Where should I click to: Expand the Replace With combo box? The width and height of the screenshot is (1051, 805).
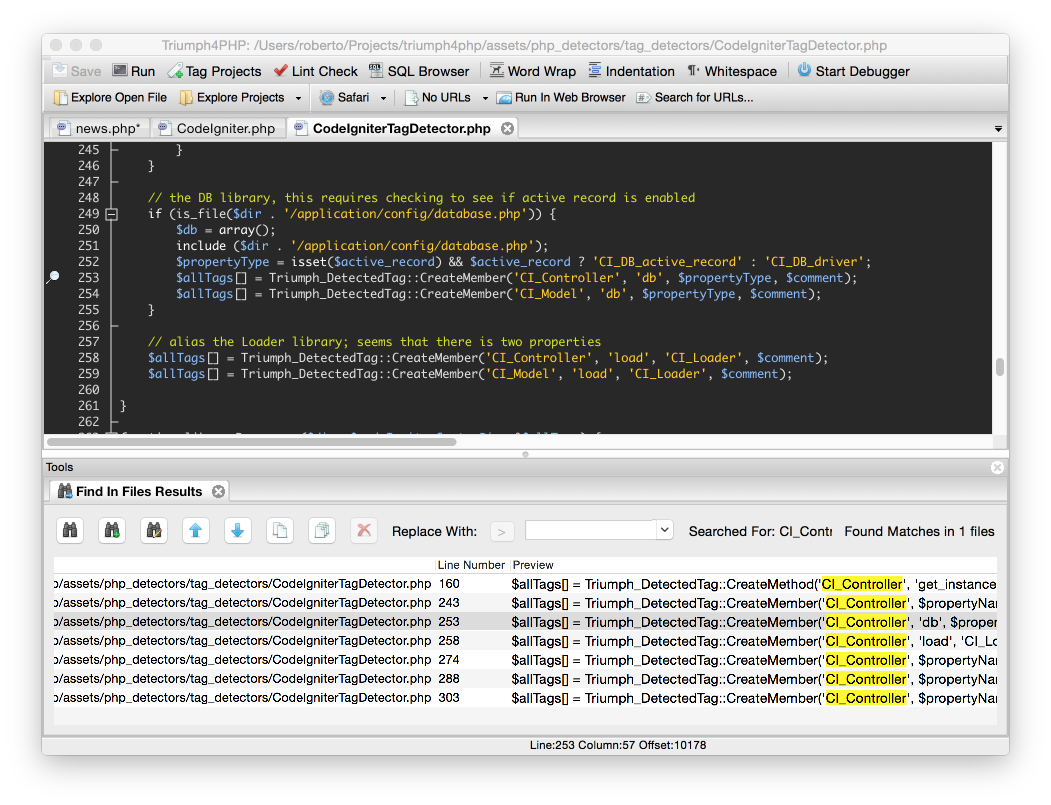(664, 530)
